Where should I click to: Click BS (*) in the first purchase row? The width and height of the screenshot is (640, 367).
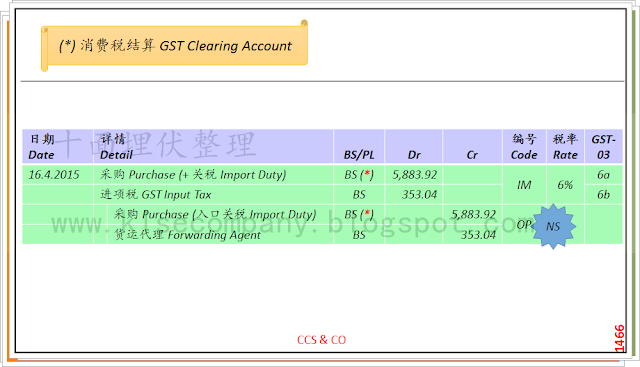point(359,175)
